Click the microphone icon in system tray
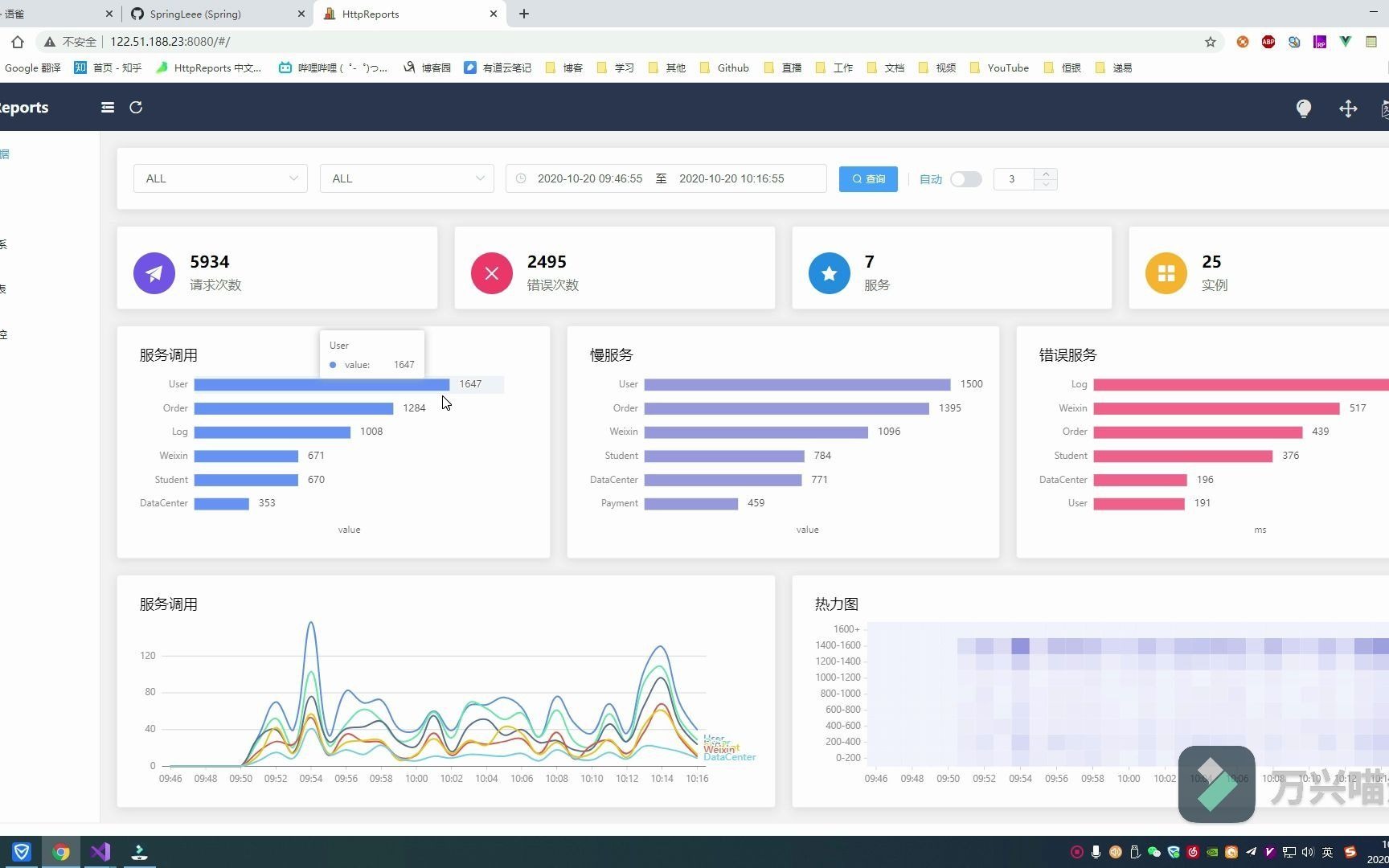 1096,852
